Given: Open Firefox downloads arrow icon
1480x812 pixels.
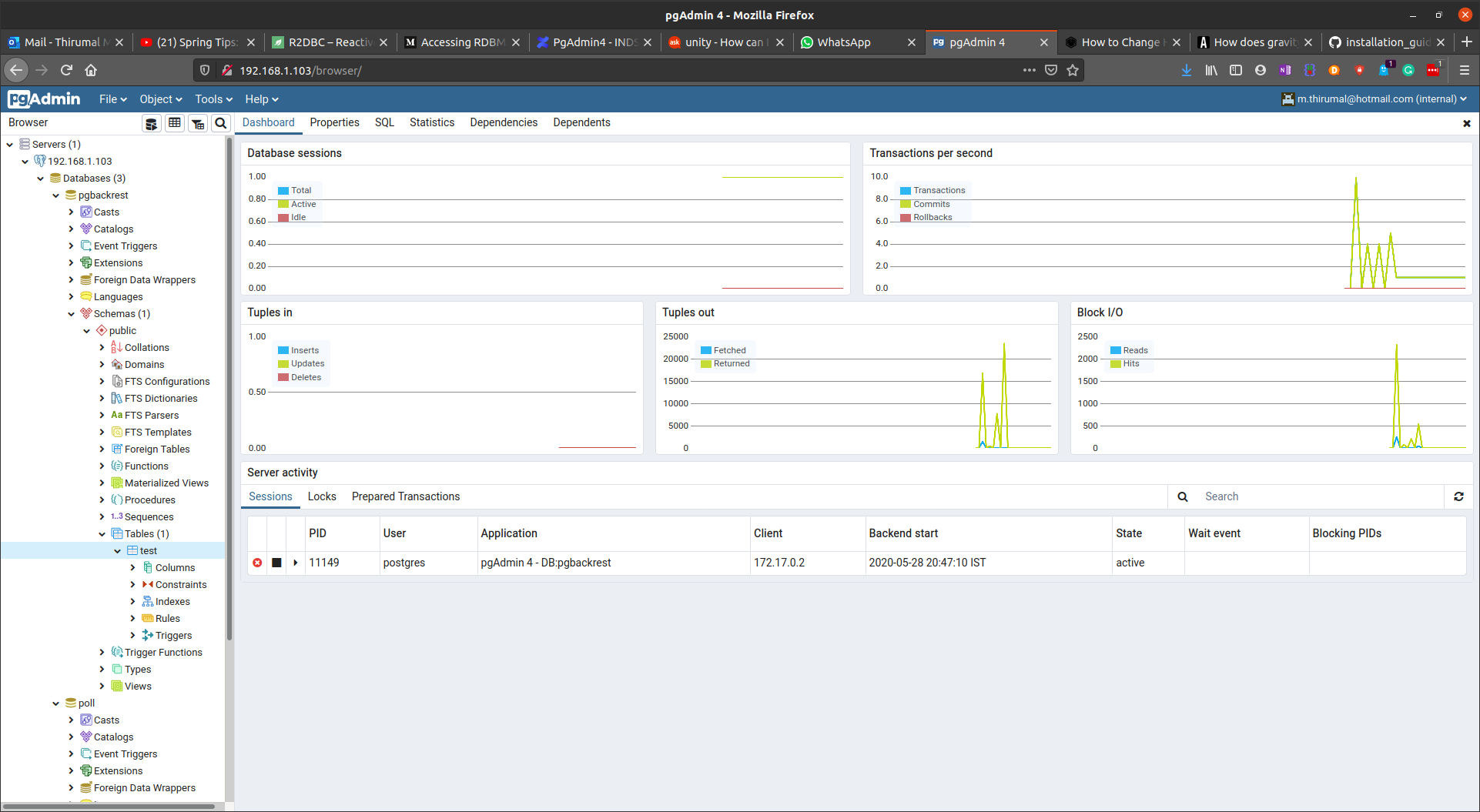Looking at the screenshot, I should [1187, 70].
